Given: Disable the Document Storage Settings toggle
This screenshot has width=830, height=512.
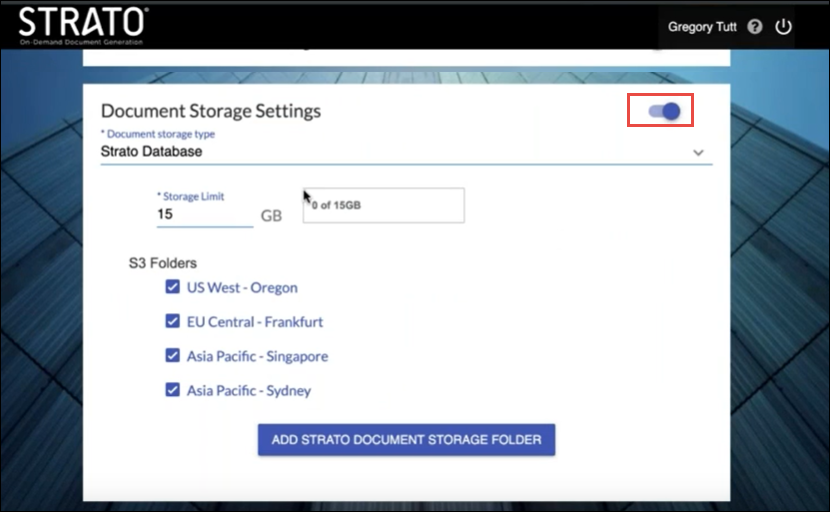Looking at the screenshot, I should click(664, 111).
